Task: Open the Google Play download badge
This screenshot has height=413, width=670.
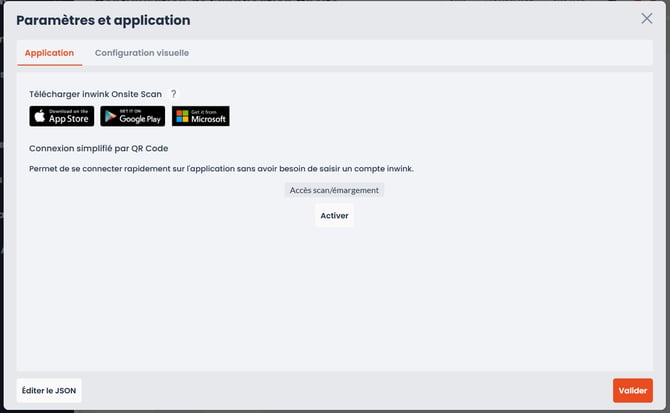Action: coord(132,116)
